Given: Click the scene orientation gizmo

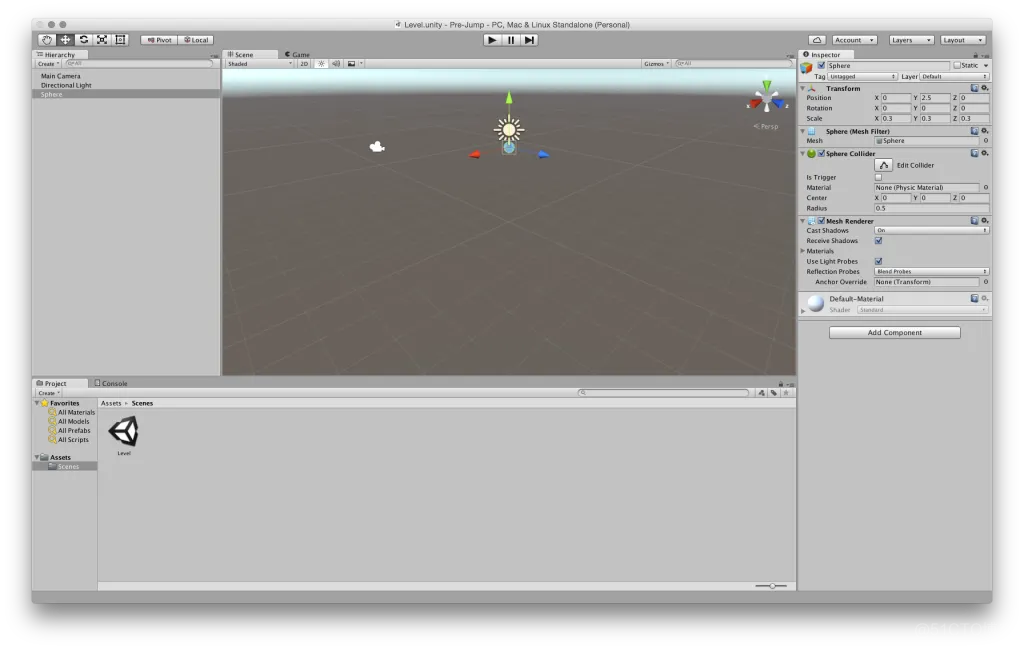Looking at the screenshot, I should tap(767, 99).
